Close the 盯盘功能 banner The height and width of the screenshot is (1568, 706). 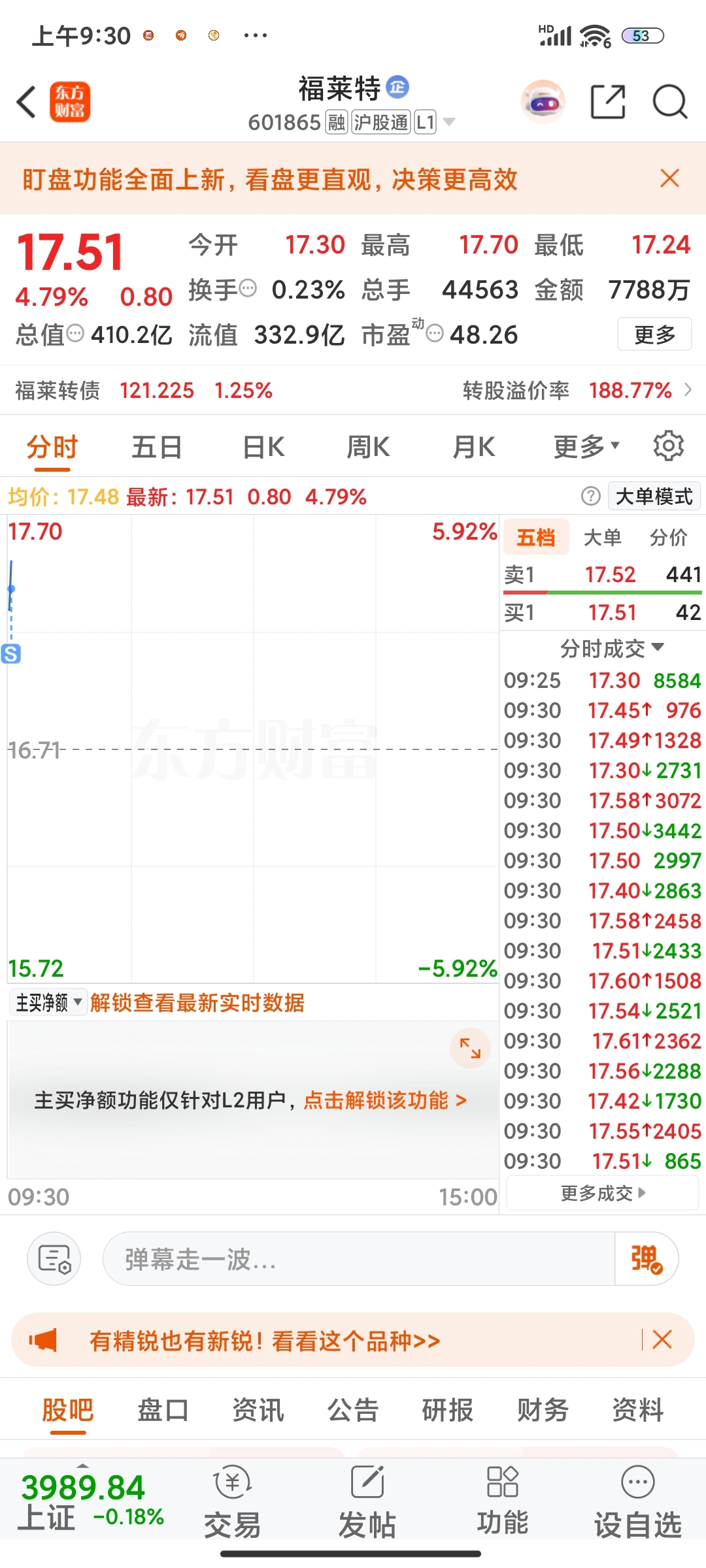coord(669,178)
